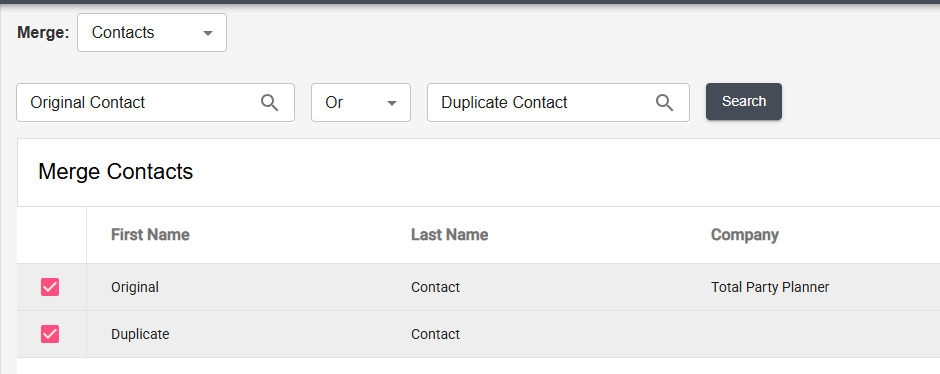
Task: Select the Total Party Planner company cell
Action: [x=770, y=287]
